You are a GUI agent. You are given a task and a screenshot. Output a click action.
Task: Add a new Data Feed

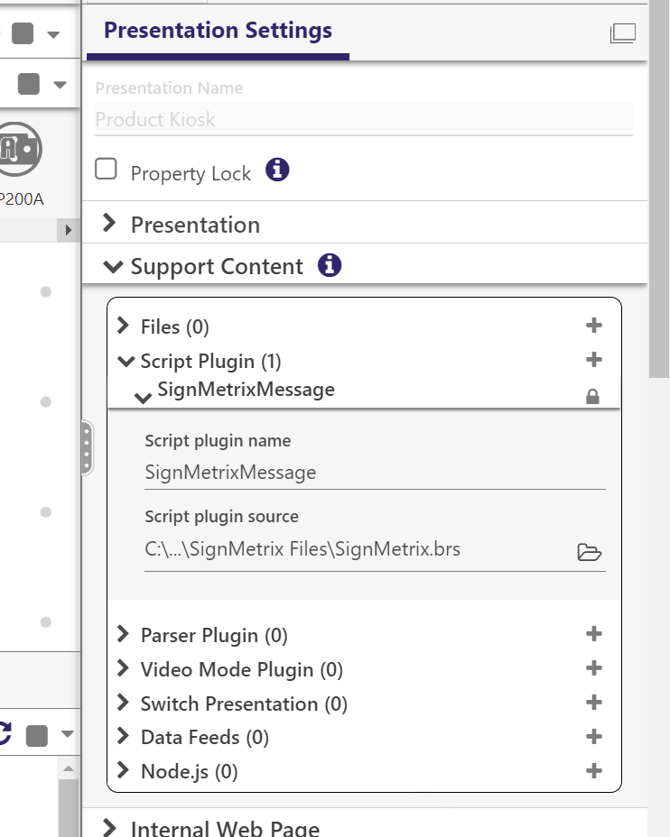(594, 736)
